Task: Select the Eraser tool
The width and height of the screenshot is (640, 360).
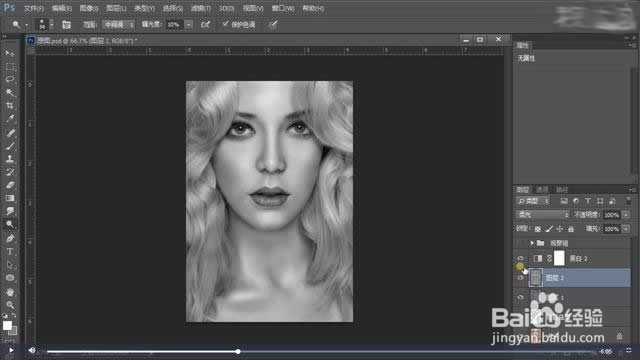Action: [10, 185]
